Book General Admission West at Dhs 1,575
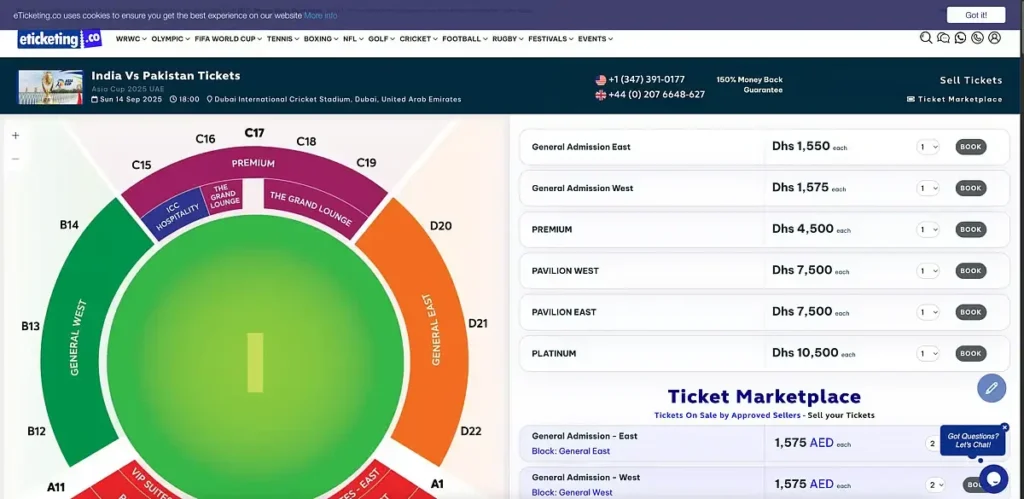The width and height of the screenshot is (1024, 499). (970, 188)
